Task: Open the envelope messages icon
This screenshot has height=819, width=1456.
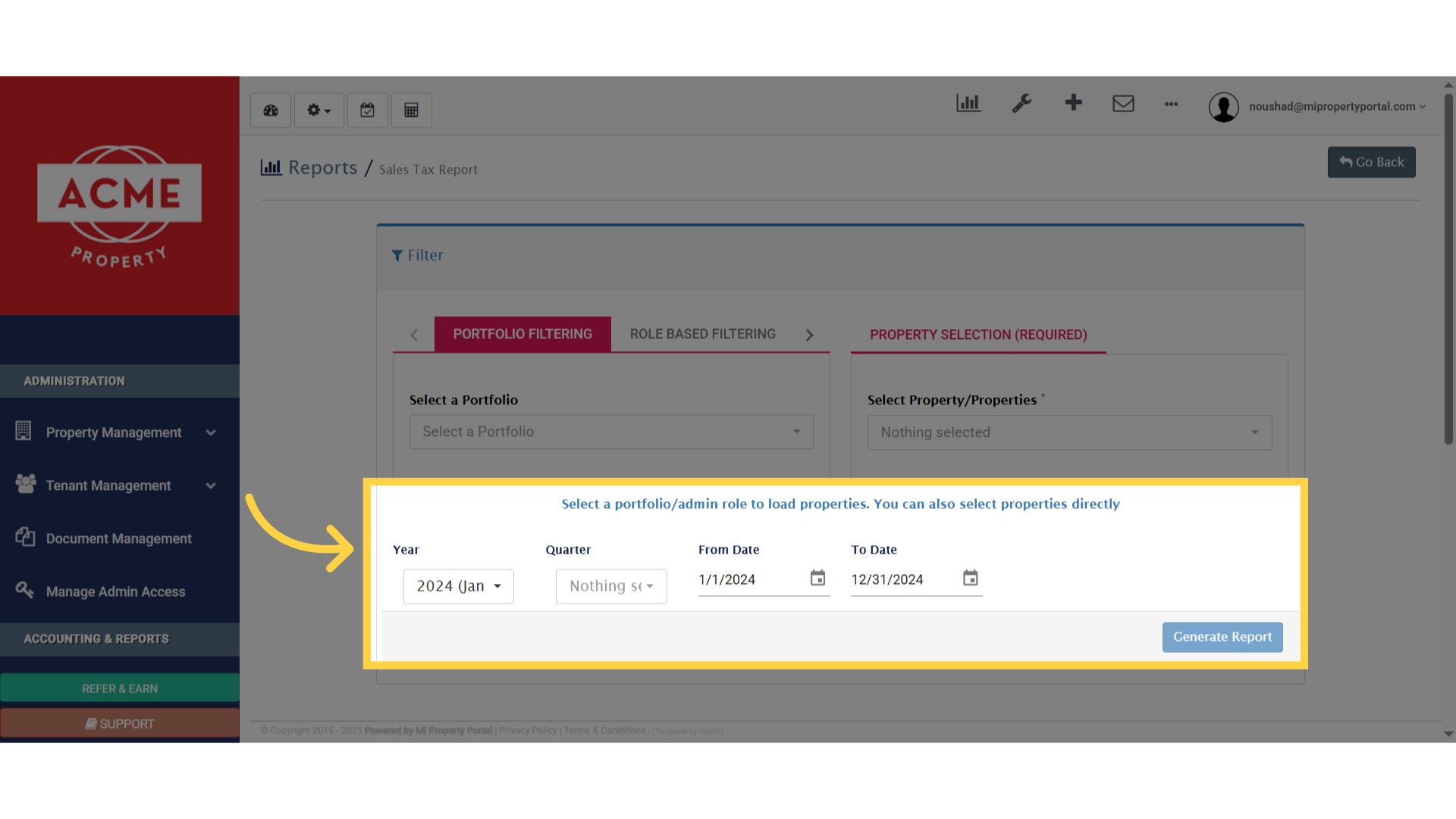Action: pyautogui.click(x=1123, y=103)
